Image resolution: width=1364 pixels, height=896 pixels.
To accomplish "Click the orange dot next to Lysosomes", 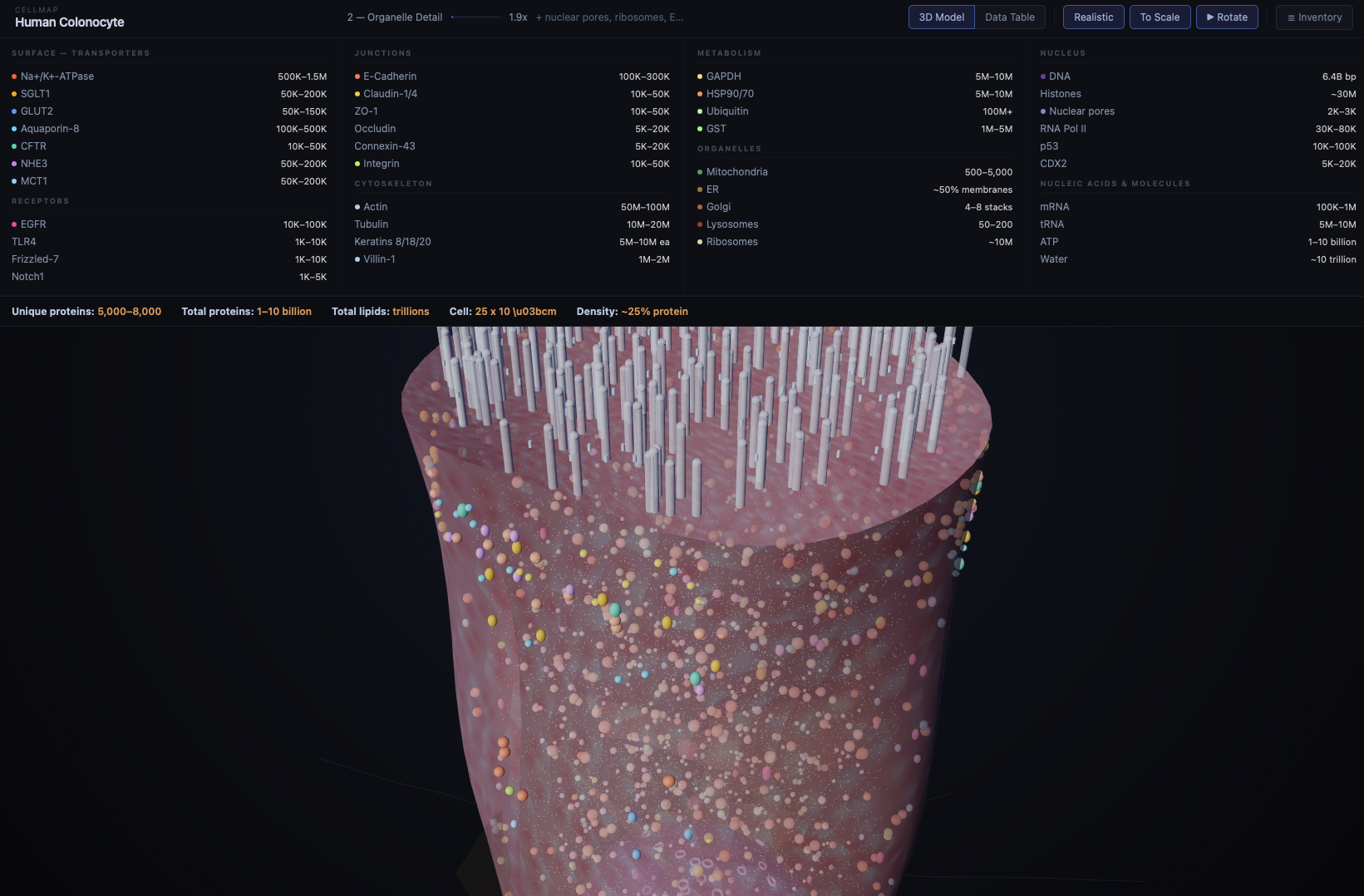I will pyautogui.click(x=699, y=224).
